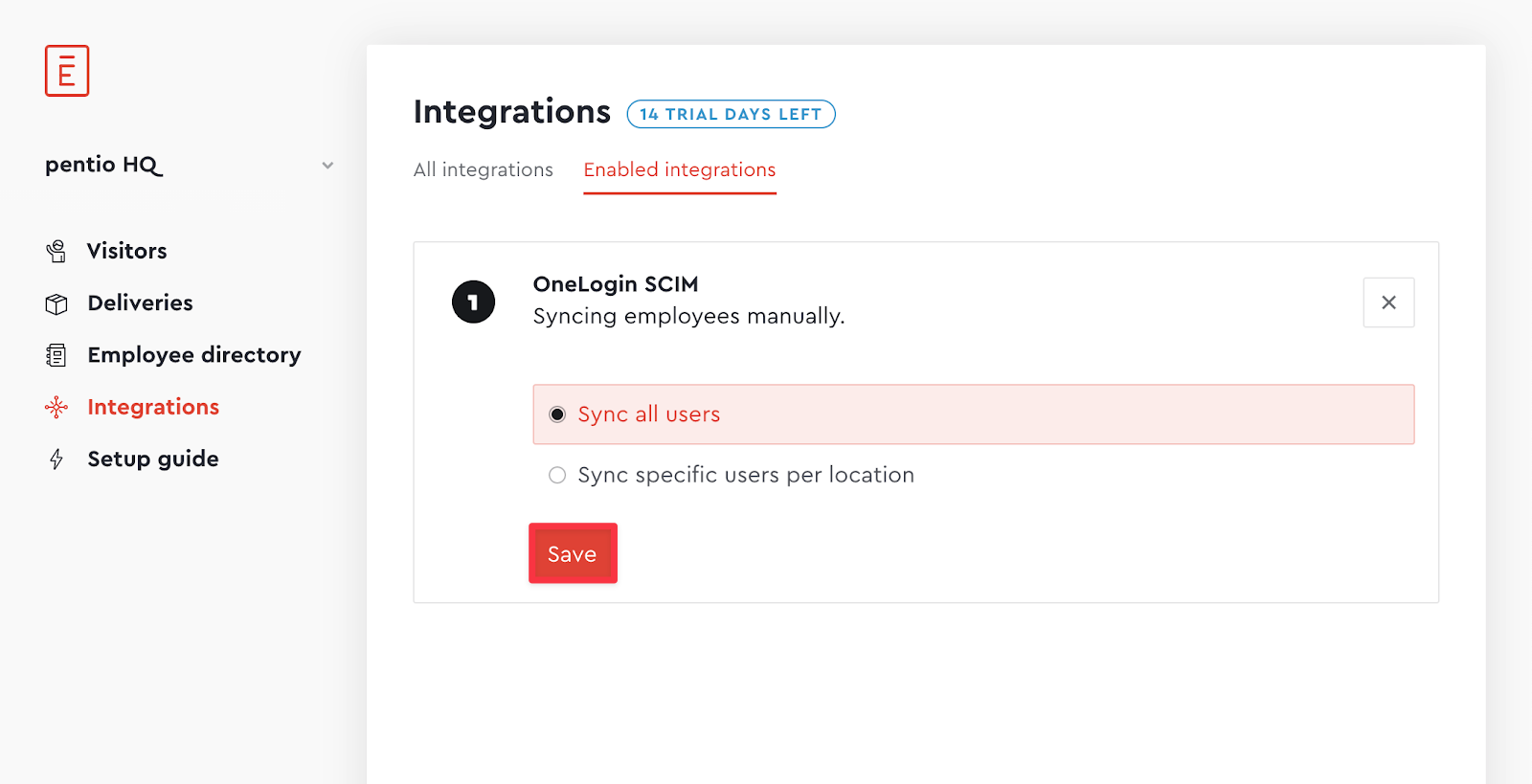This screenshot has height=784, width=1532.
Task: Select the Deliveries package icon
Action: 56,303
